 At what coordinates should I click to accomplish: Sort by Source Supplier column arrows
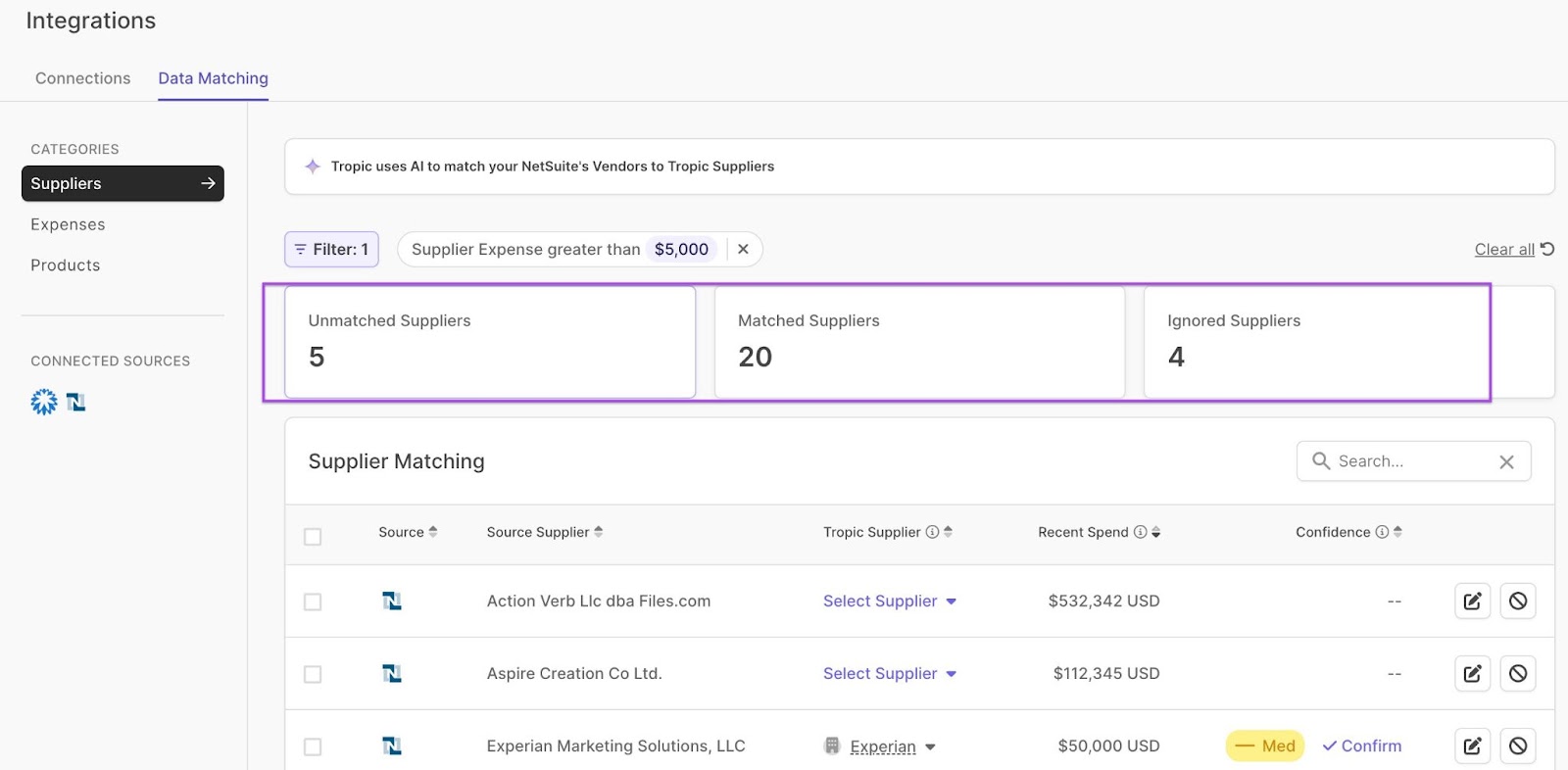pos(599,532)
